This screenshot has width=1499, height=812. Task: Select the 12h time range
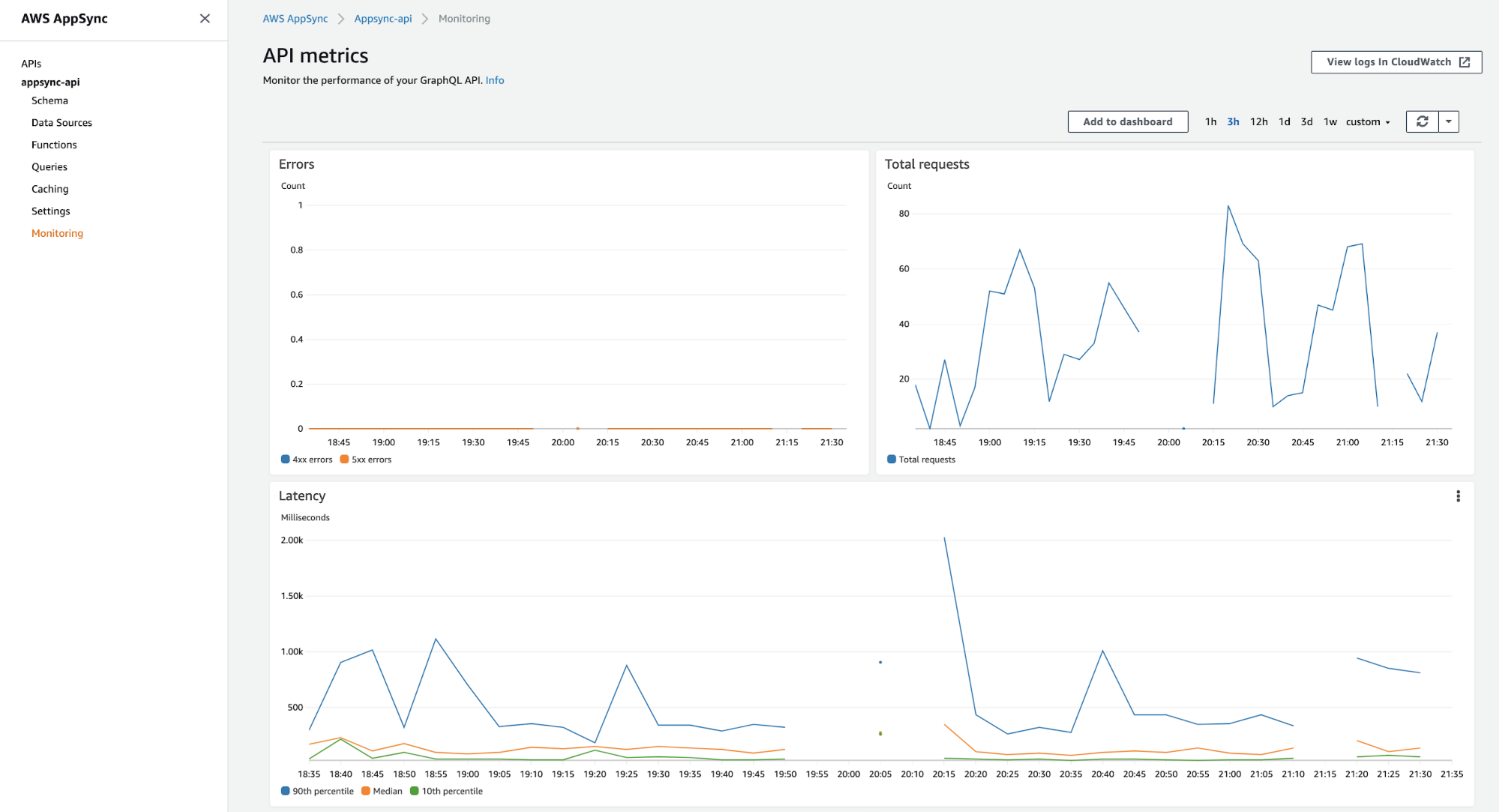tap(1258, 121)
